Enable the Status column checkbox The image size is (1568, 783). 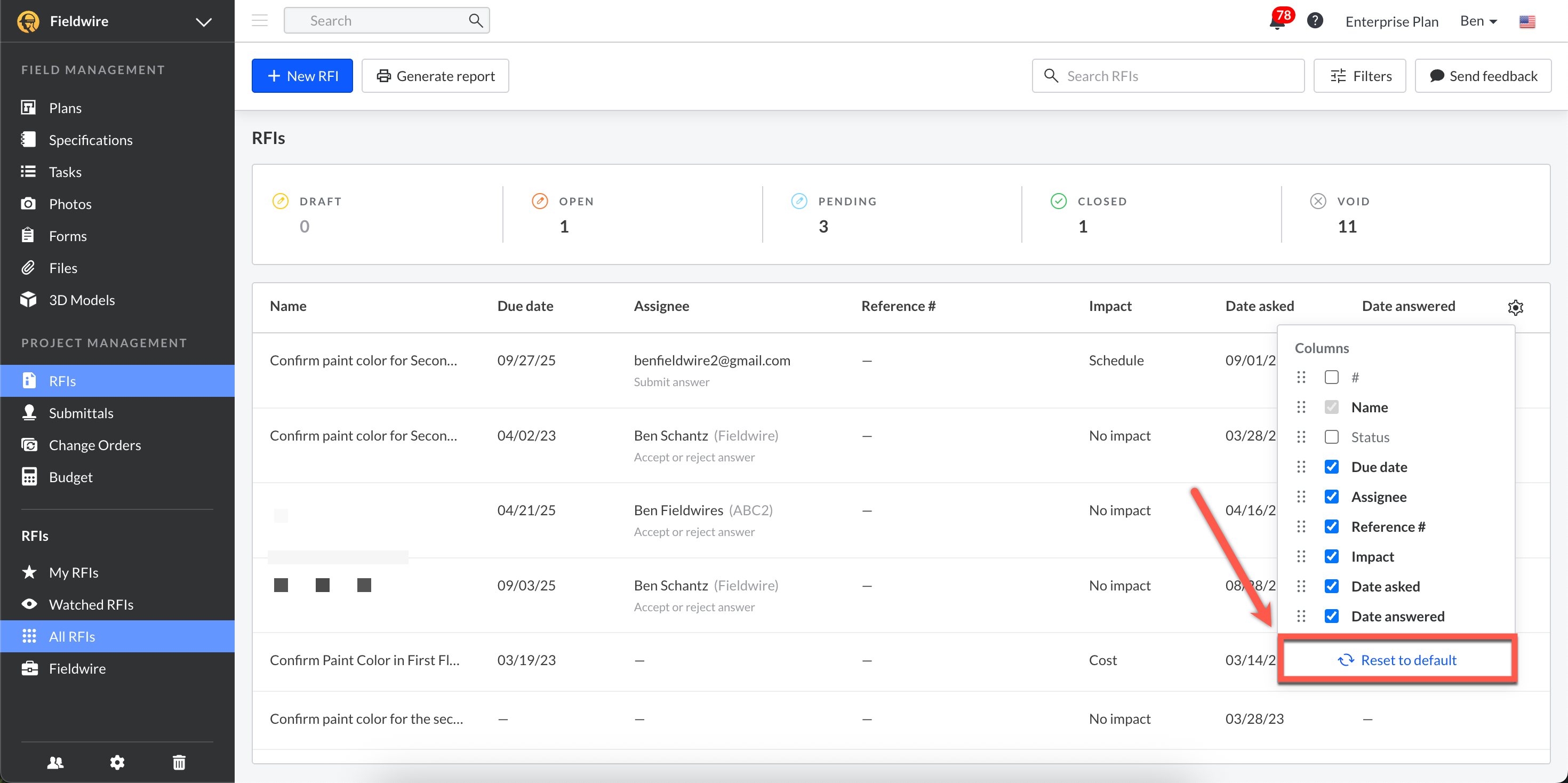[1331, 437]
